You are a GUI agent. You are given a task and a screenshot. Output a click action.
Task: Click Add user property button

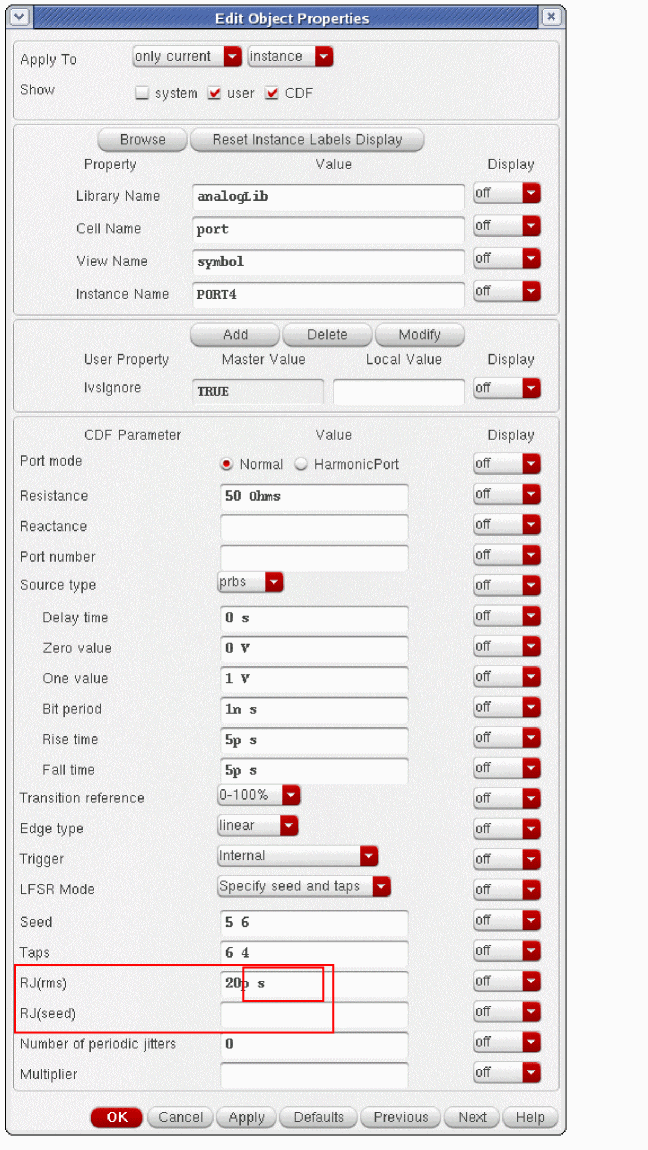pyautogui.click(x=235, y=335)
